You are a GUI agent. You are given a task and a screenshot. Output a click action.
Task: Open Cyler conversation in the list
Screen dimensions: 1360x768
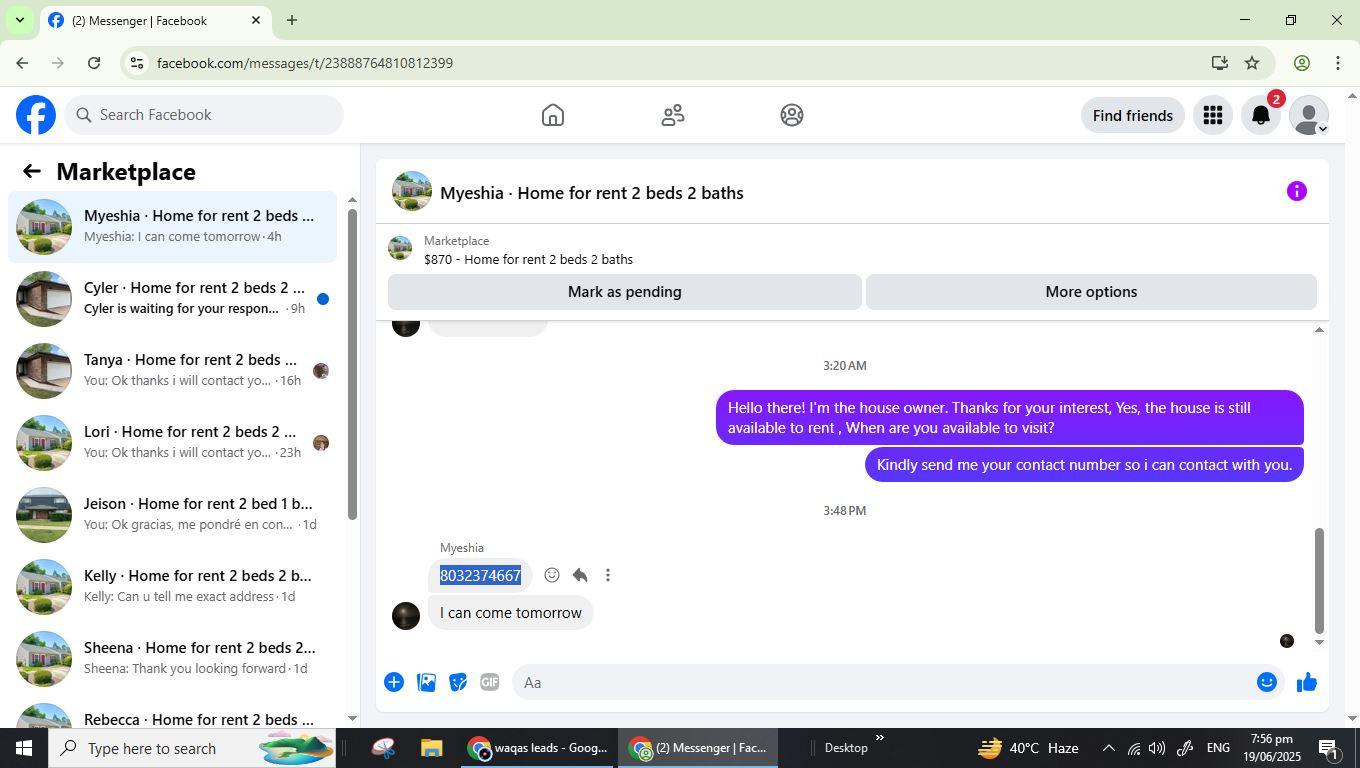coord(172,299)
